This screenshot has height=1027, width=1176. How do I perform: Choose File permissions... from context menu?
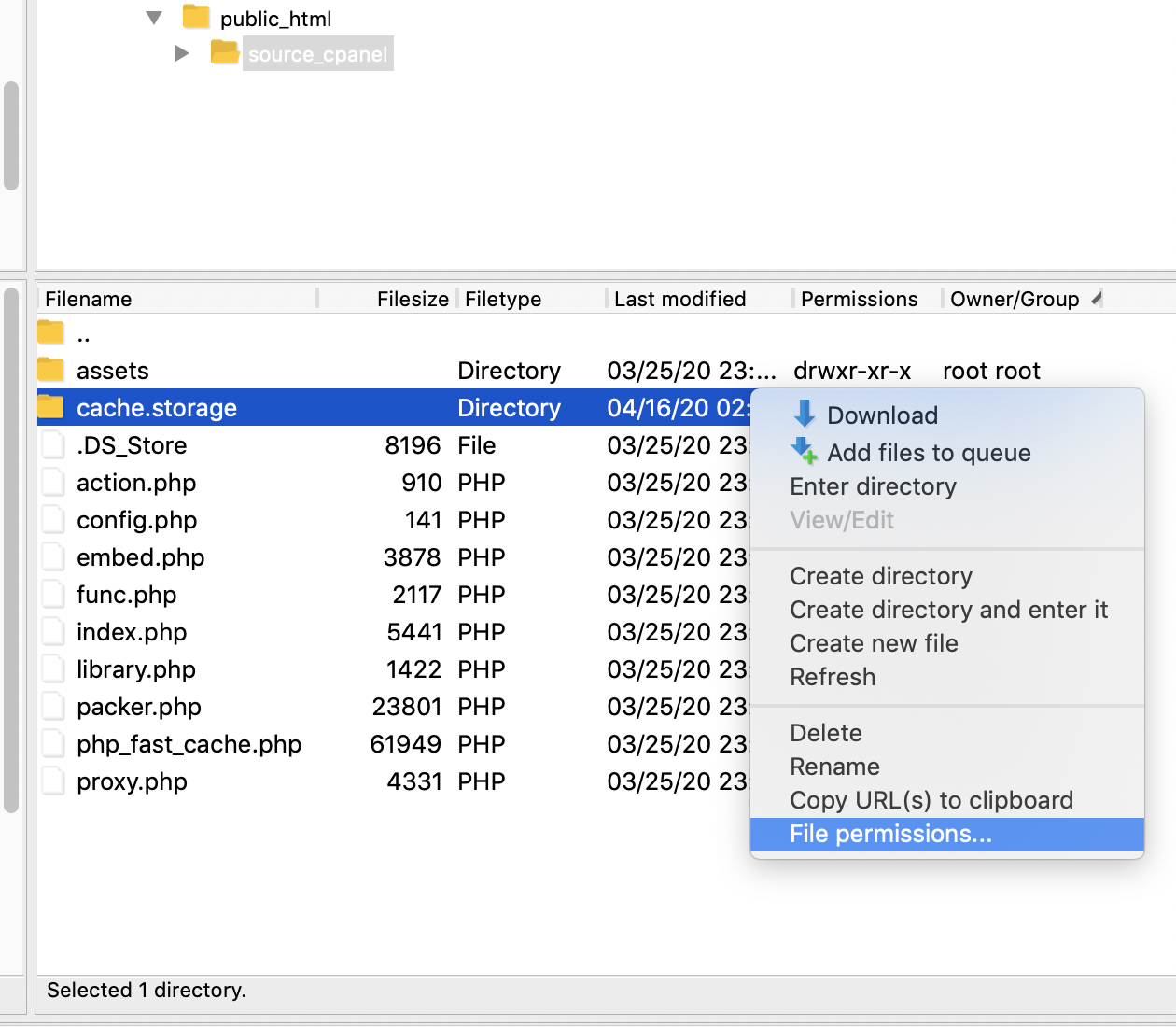[890, 834]
